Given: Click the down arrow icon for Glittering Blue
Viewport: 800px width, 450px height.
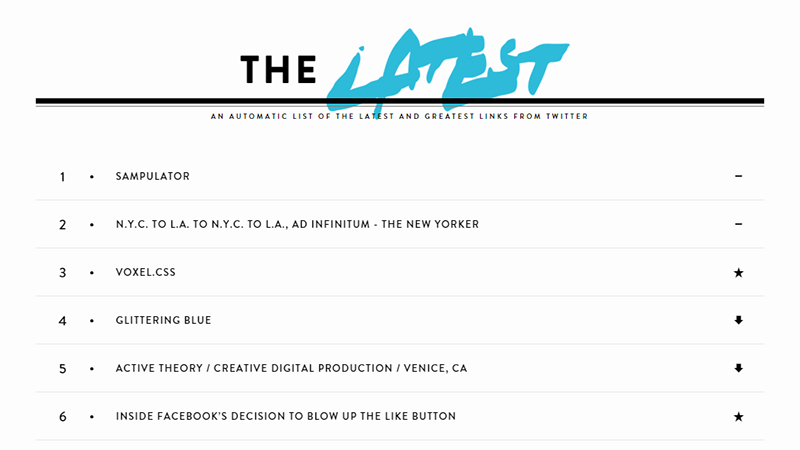Looking at the screenshot, I should click(x=738, y=320).
